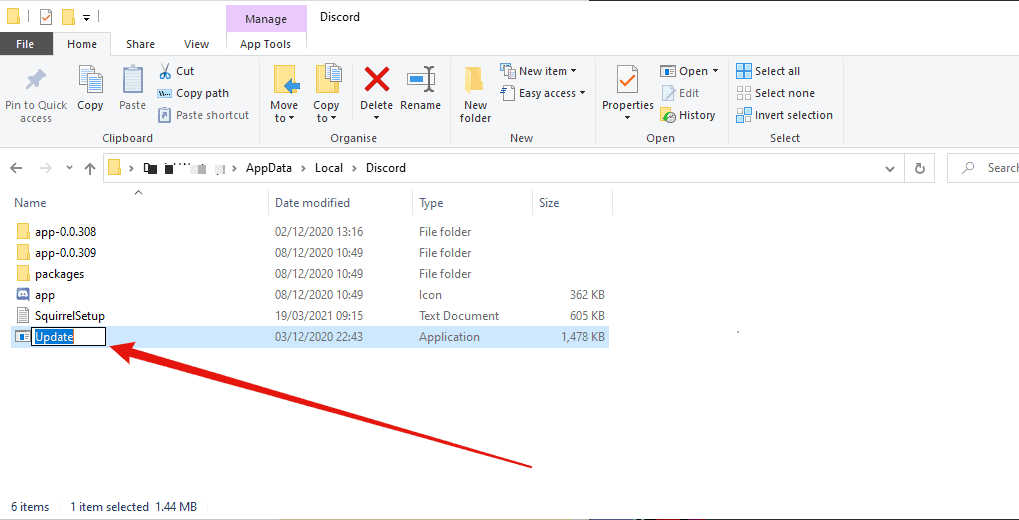Click AppData in the address path
This screenshot has width=1019, height=520.
point(268,168)
